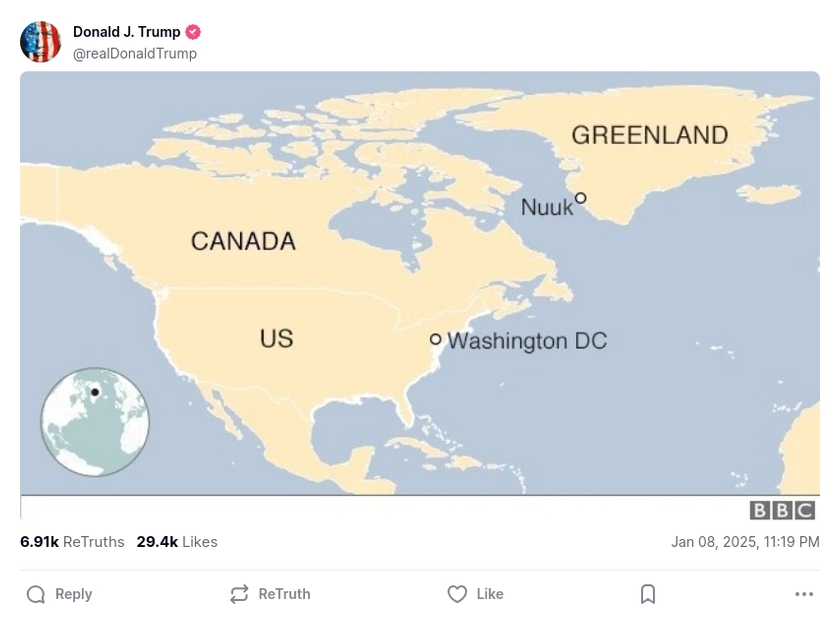Click Donald J. Trump's display name

point(125,31)
